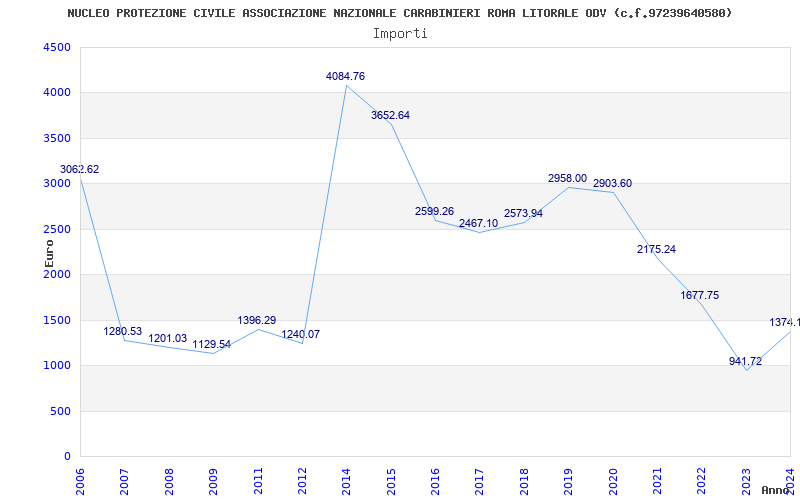Click the 2009 year axis label
This screenshot has width=800, height=500.
click(213, 482)
